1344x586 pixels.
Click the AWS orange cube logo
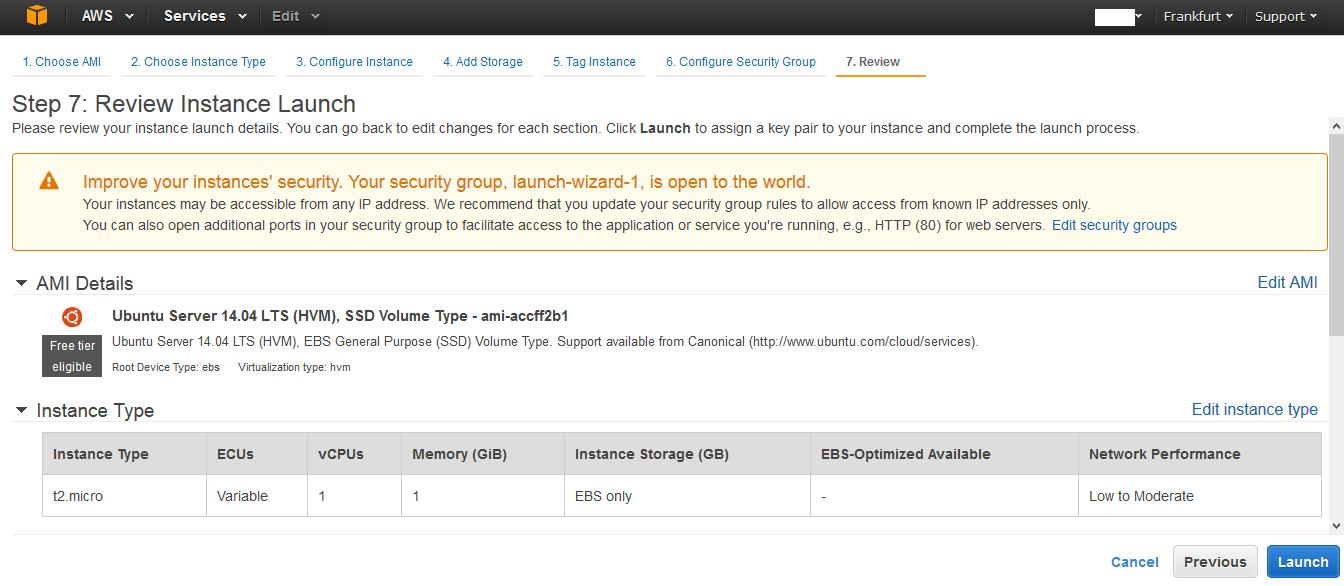pyautogui.click(x=37, y=16)
